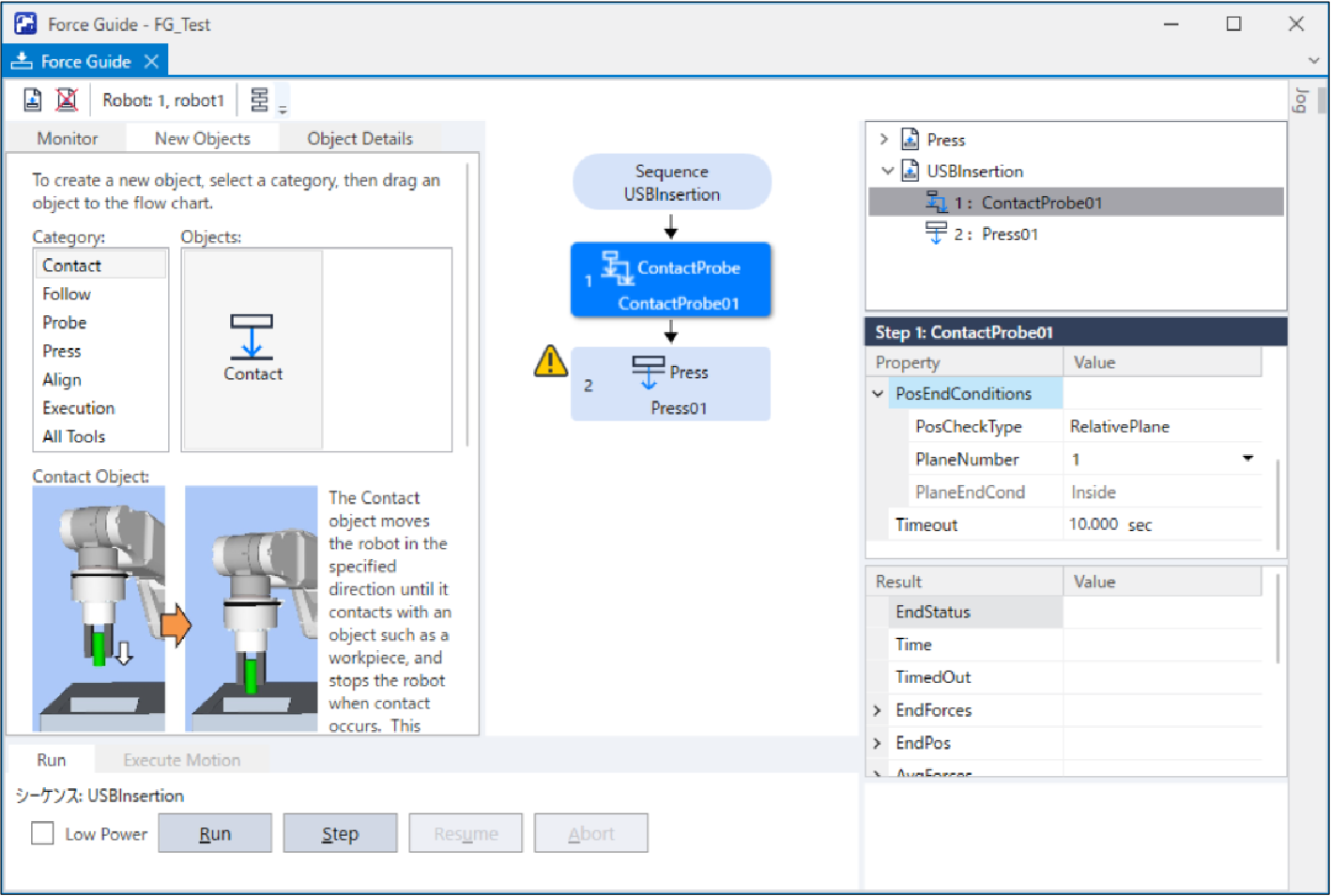
Task: Open the PlaneNumber dropdown
Action: [x=1247, y=459]
